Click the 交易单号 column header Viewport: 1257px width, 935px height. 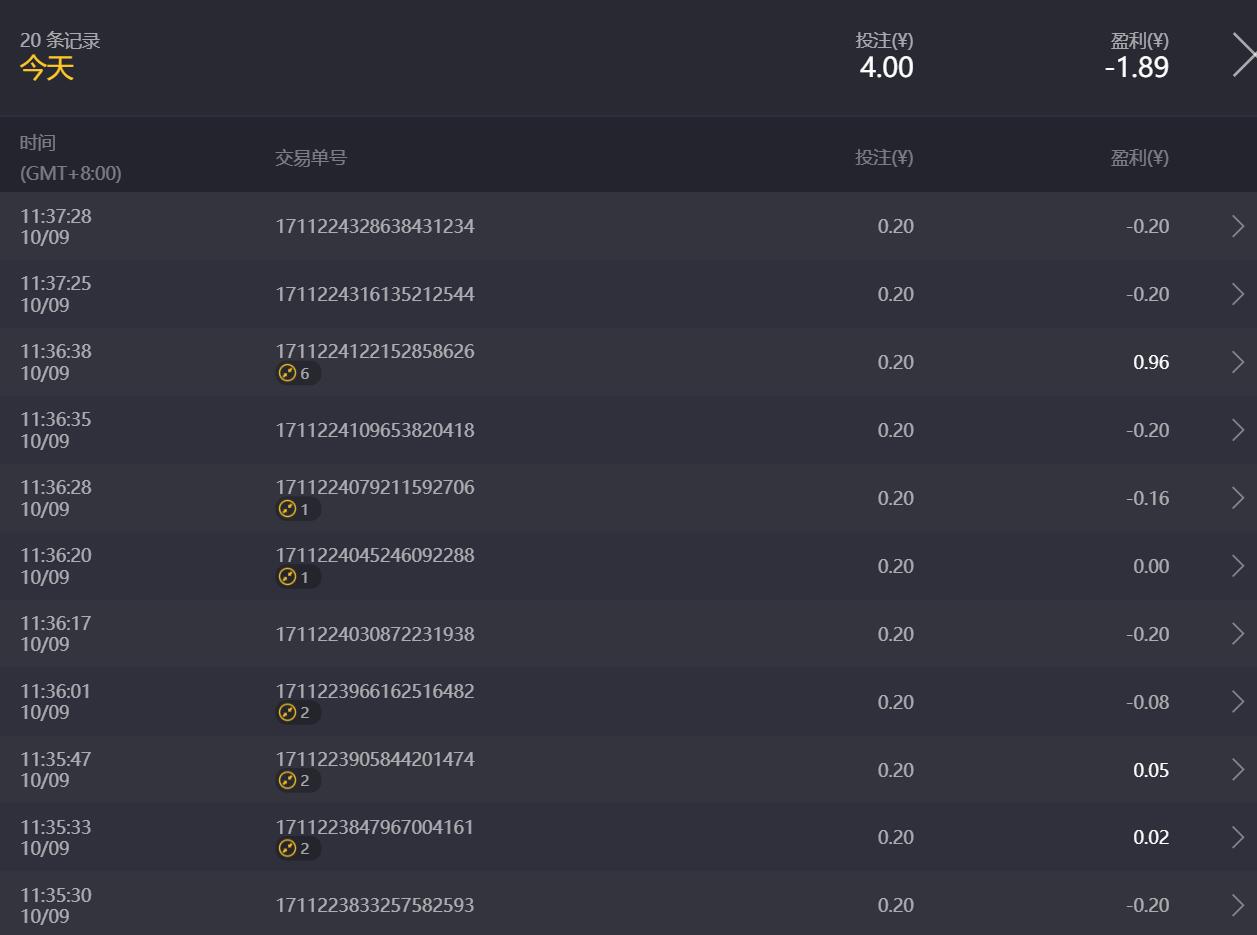[311, 158]
